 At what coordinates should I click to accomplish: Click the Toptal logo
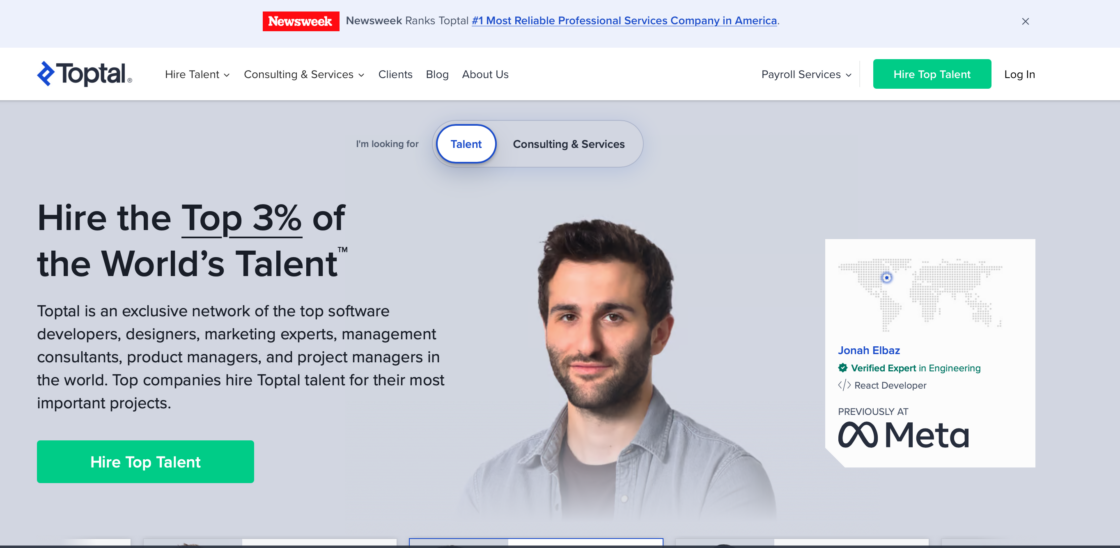pyautogui.click(x=84, y=74)
